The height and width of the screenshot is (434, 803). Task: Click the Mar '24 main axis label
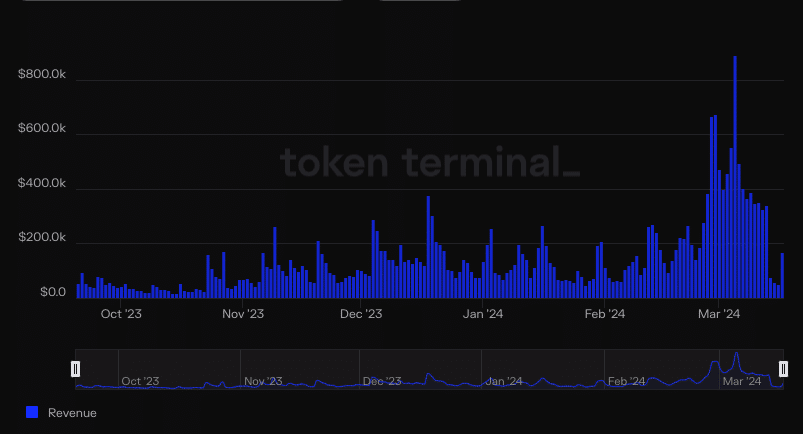(719, 314)
